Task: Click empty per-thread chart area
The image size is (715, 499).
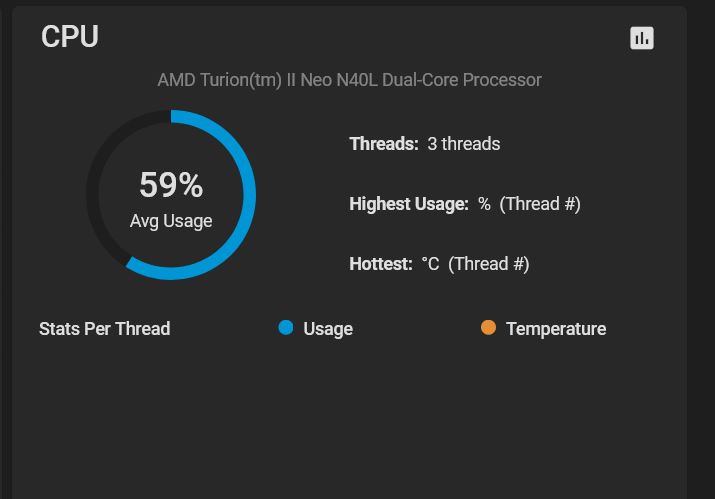Action: coord(350,420)
